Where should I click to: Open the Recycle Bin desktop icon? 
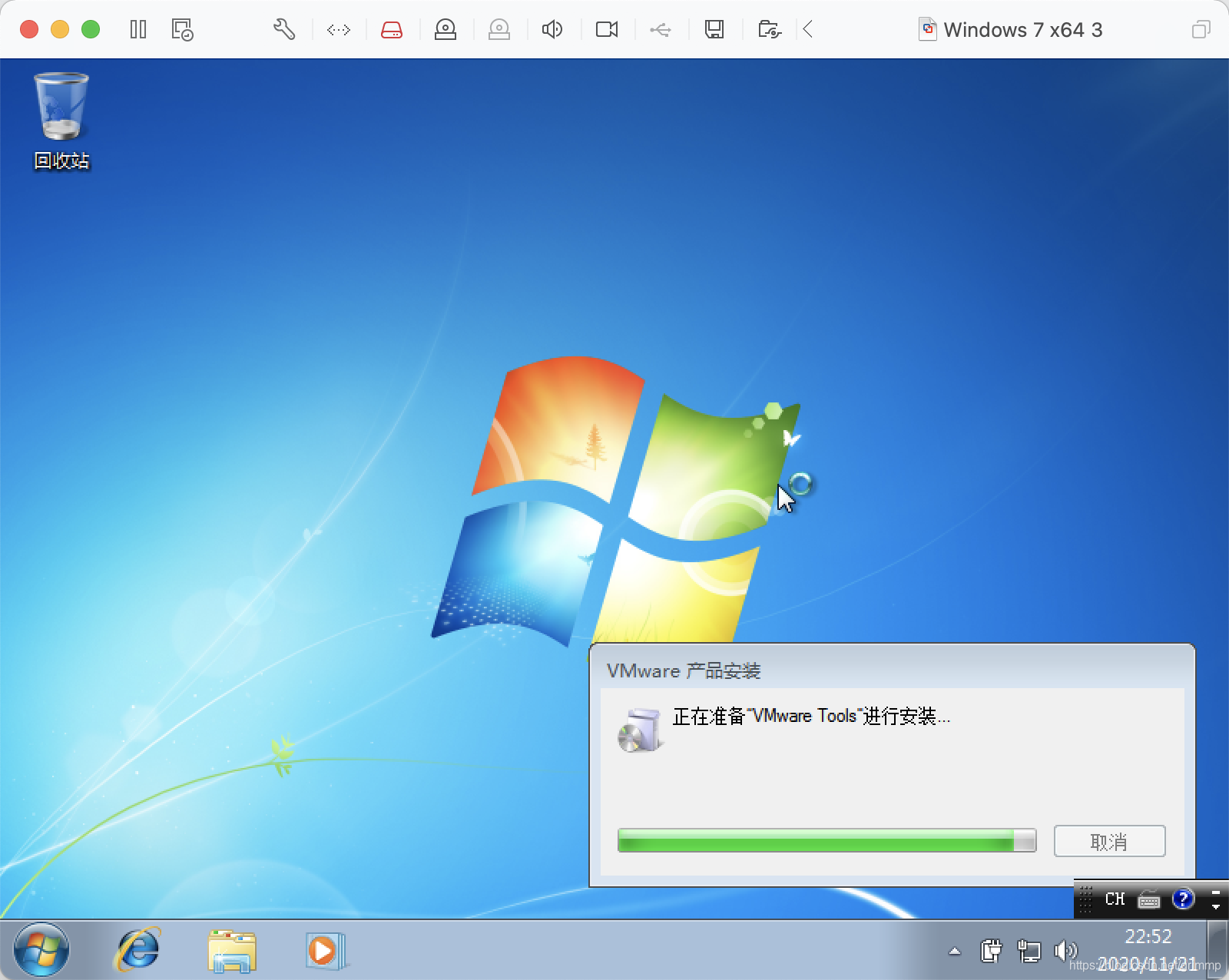tap(61, 121)
